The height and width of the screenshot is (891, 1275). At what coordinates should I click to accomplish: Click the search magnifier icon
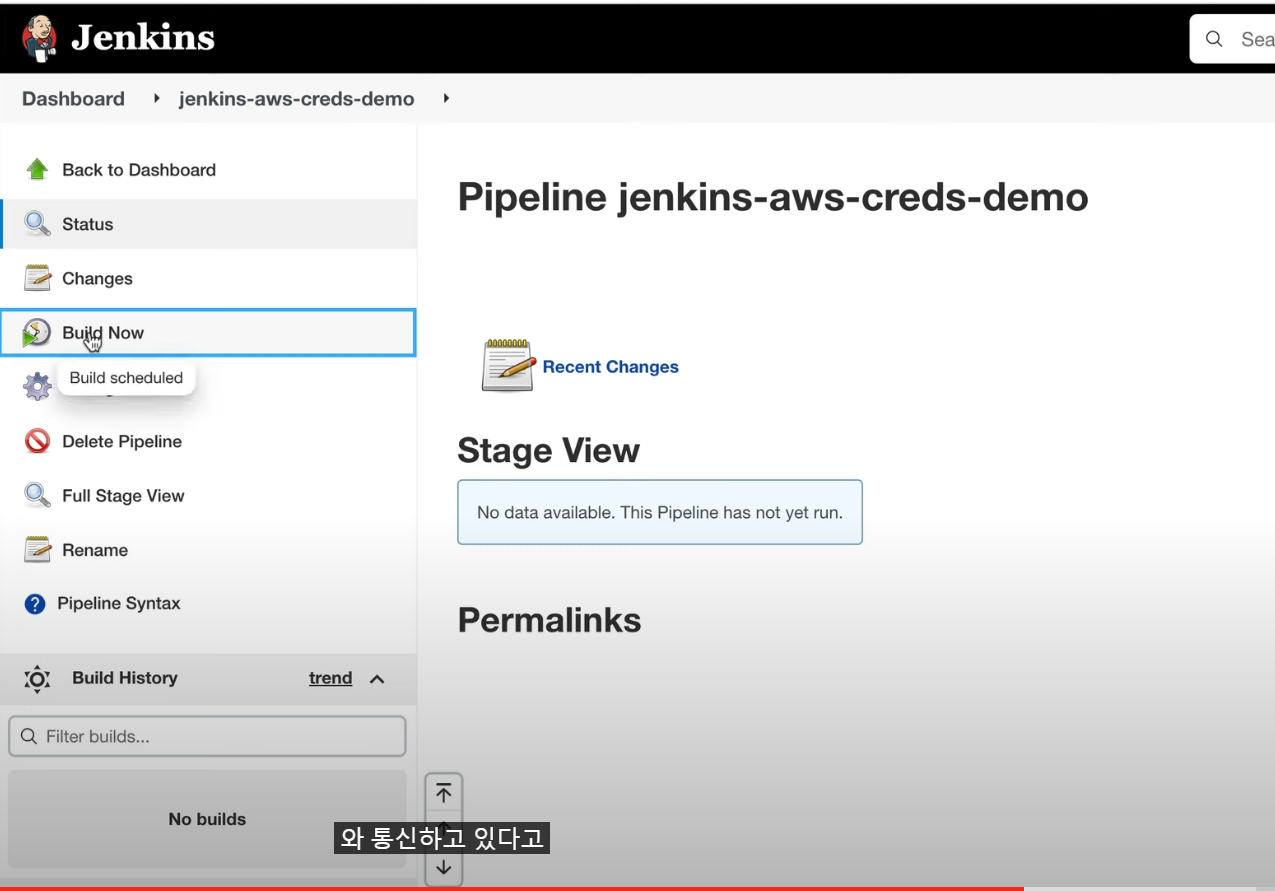point(1214,39)
